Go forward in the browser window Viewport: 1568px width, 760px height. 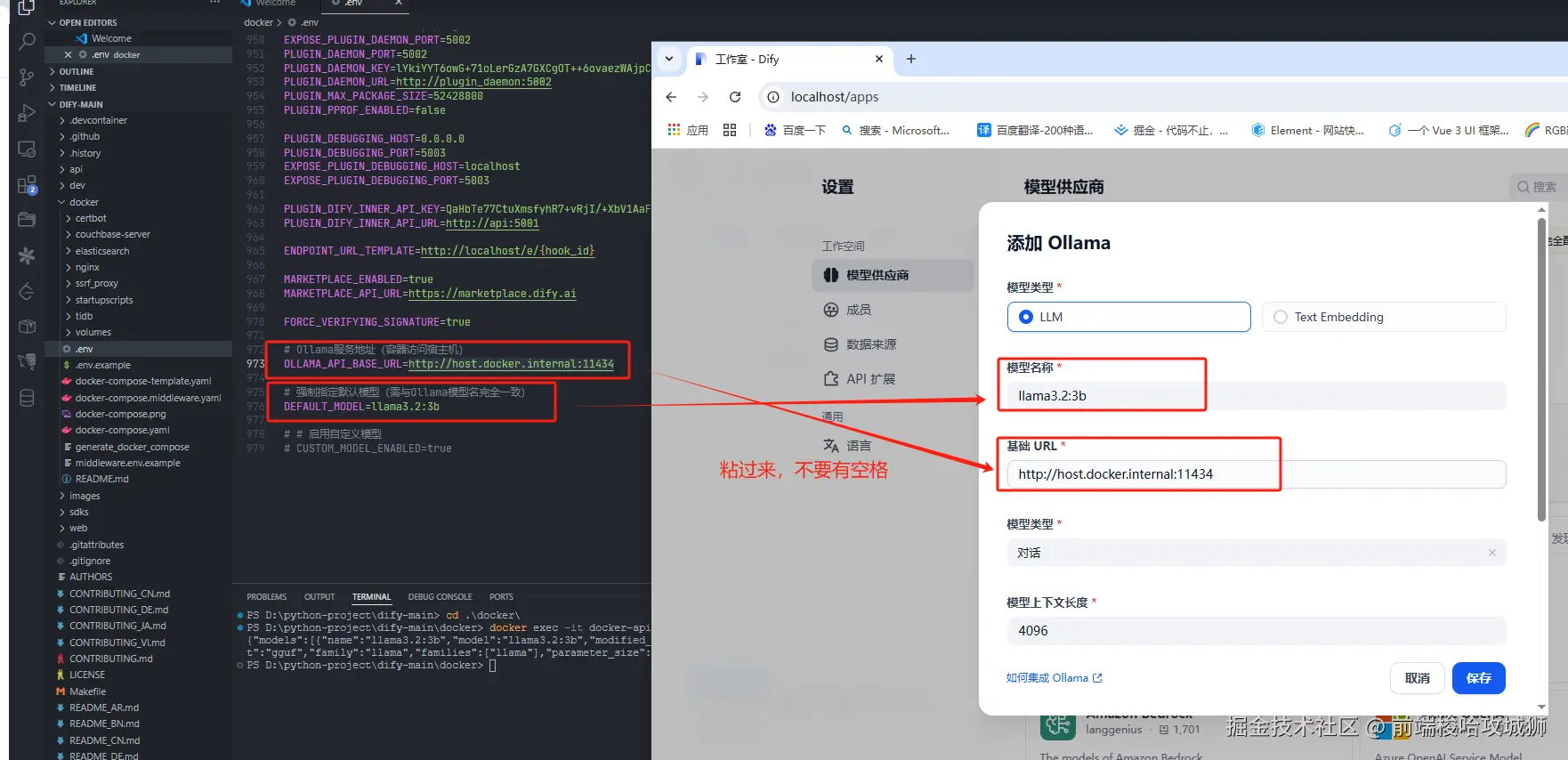pyautogui.click(x=703, y=97)
